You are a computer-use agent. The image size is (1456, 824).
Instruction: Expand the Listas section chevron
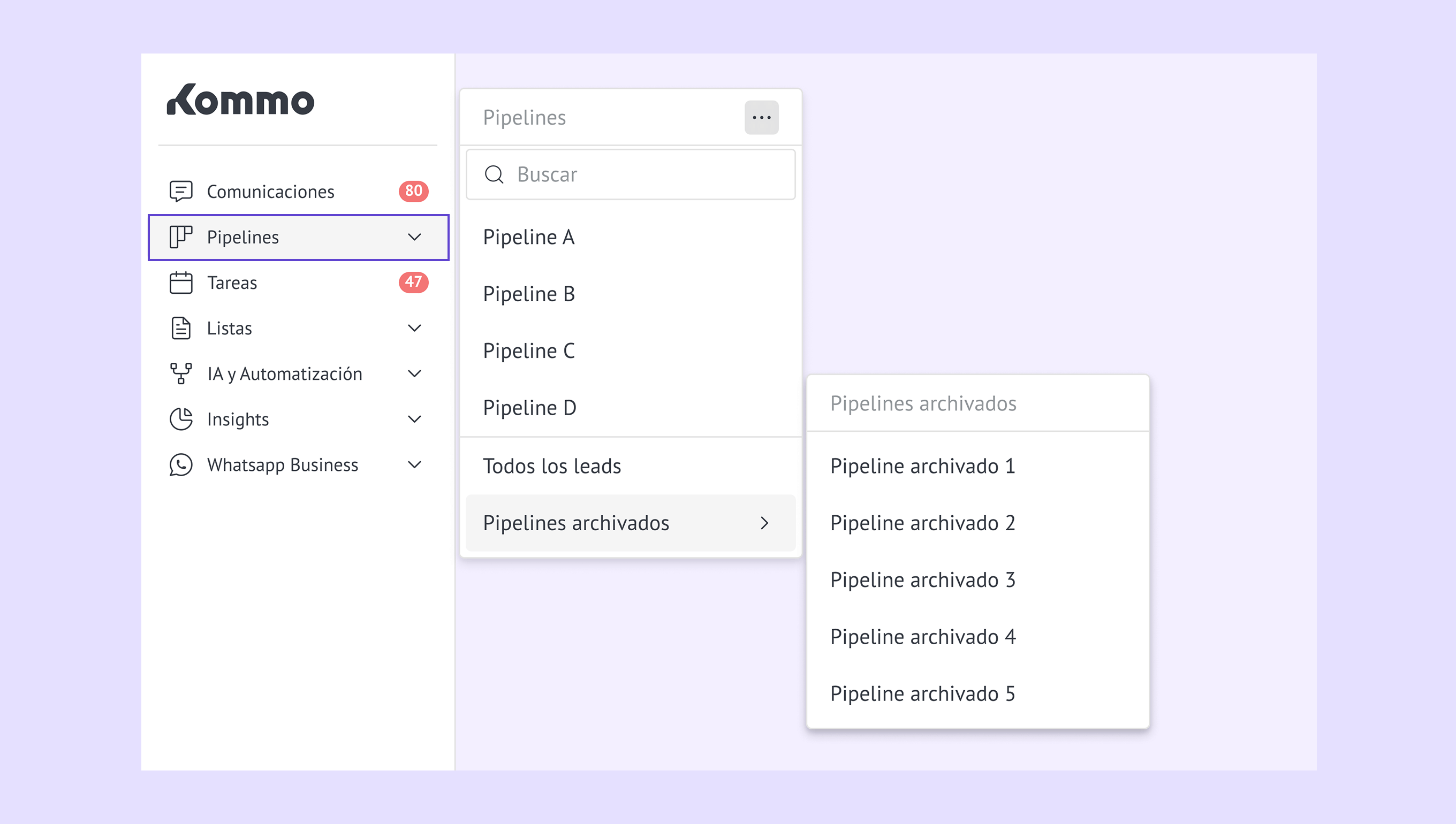[x=414, y=328]
